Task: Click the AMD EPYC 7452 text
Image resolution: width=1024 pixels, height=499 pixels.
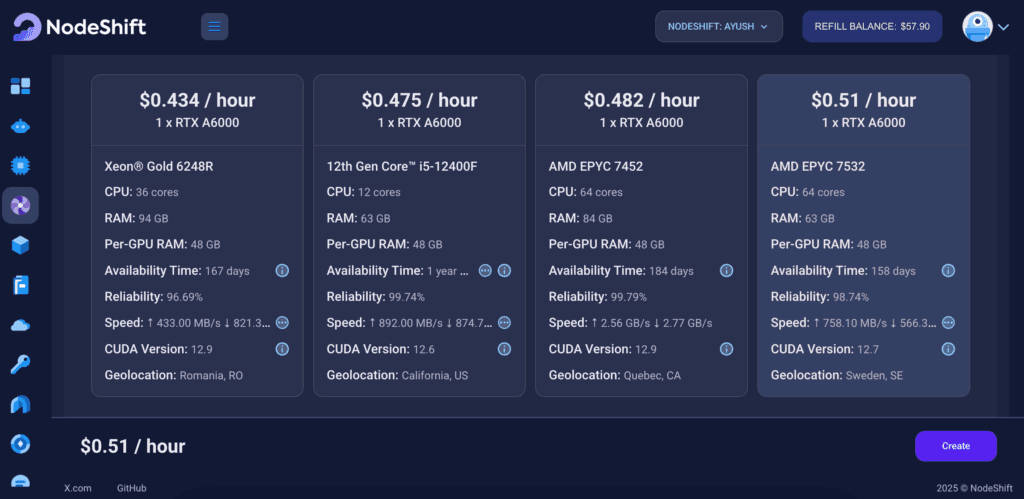Action: 596,167
